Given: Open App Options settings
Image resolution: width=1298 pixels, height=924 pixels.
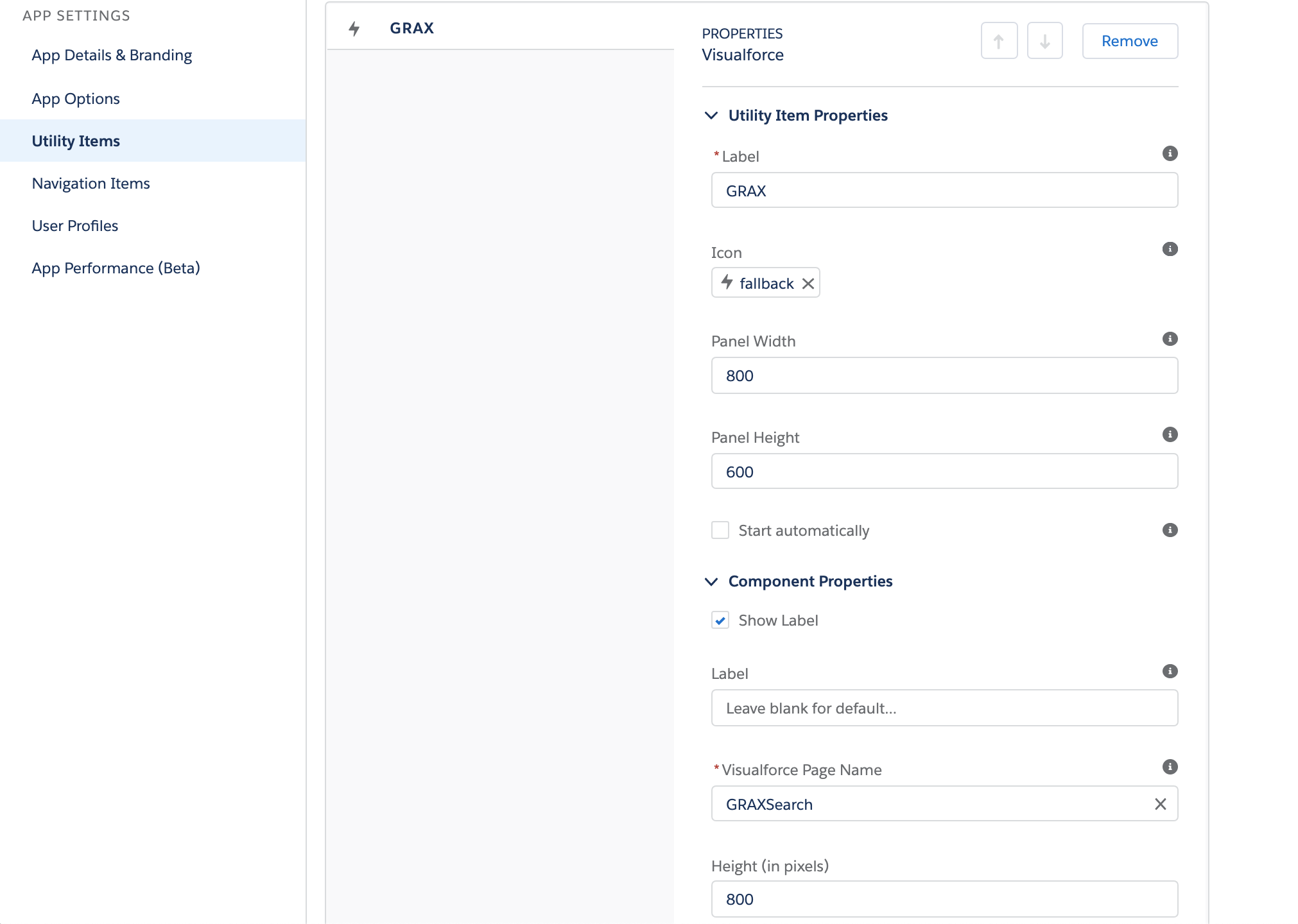Looking at the screenshot, I should (76, 99).
